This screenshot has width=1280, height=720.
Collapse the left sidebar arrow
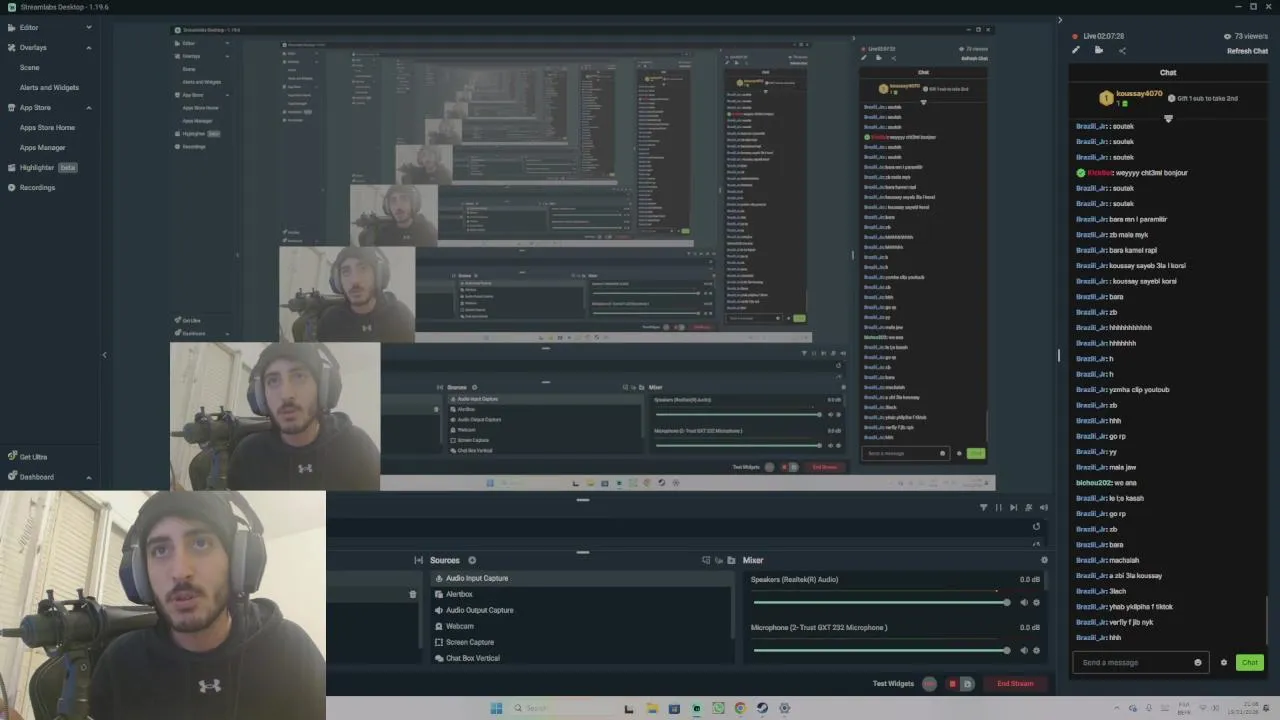(104, 354)
